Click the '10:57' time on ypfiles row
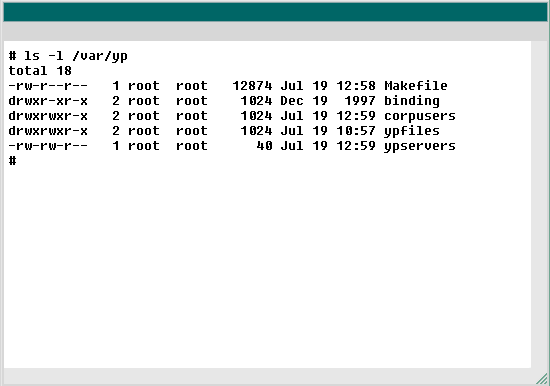Viewport: 550px width, 386px height. coord(356,131)
